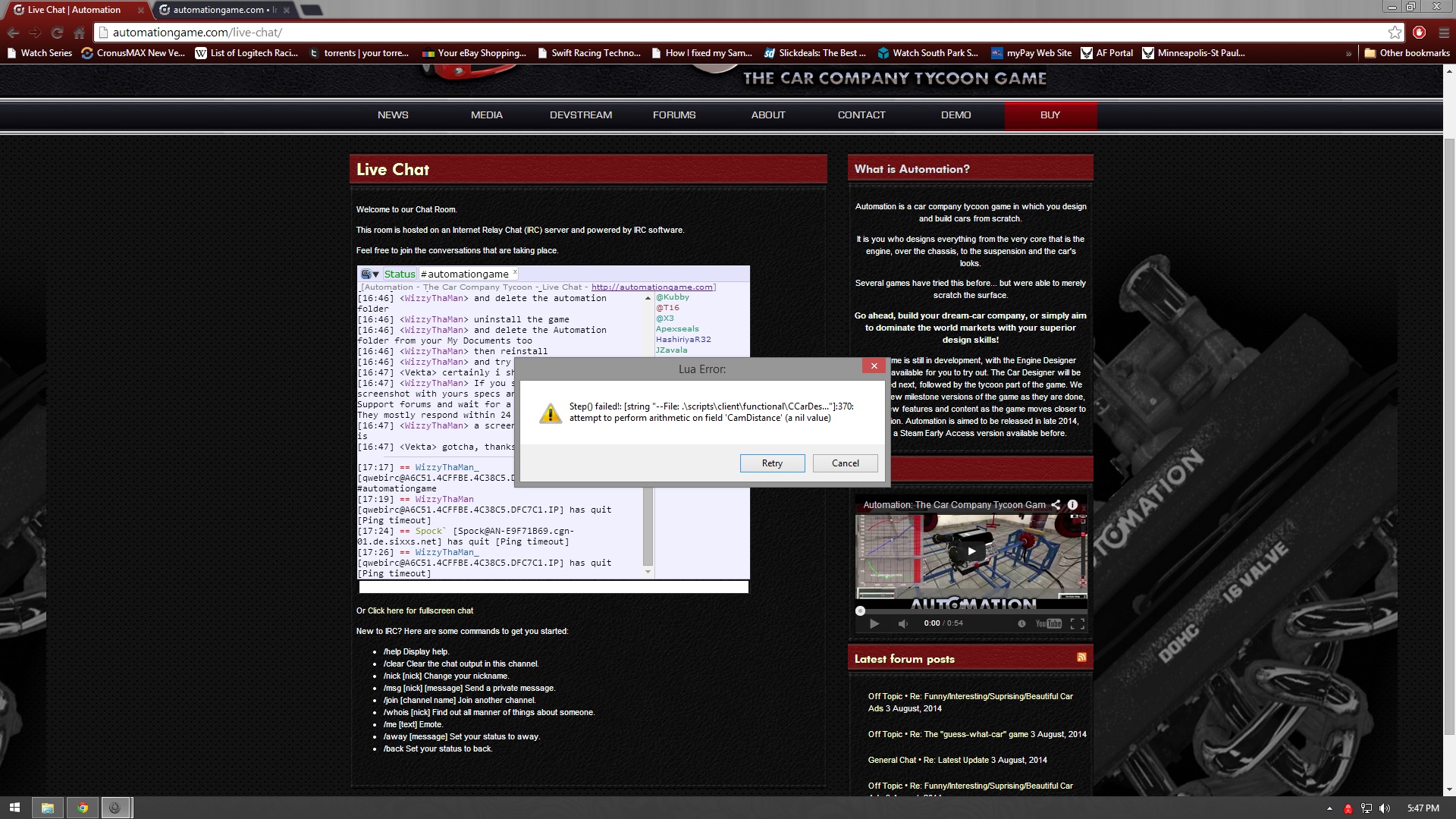Show info for the YouTube video
The image size is (1456, 819).
(1072, 504)
